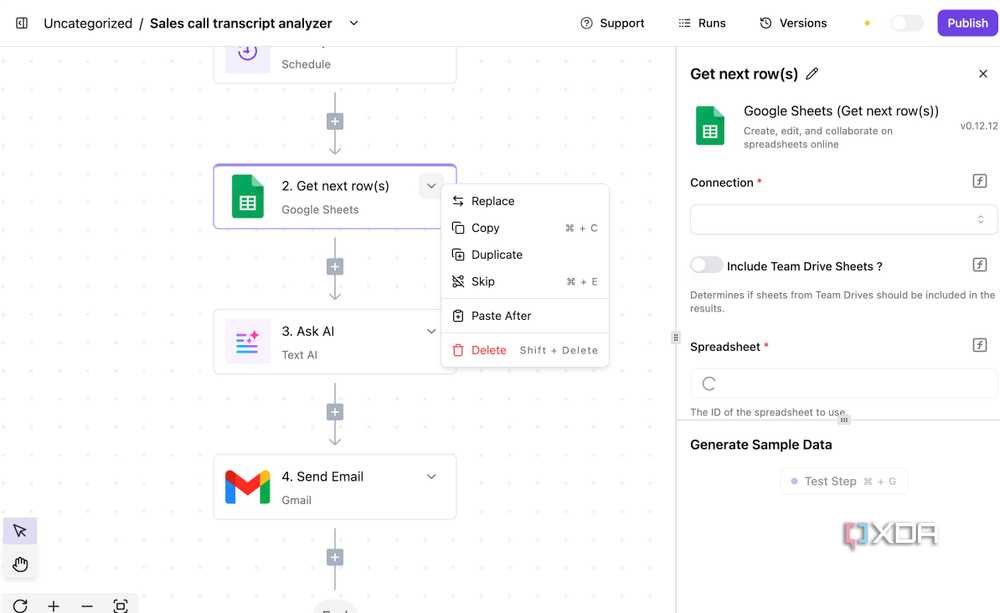Select the 3. Ask AI step

[335, 342]
